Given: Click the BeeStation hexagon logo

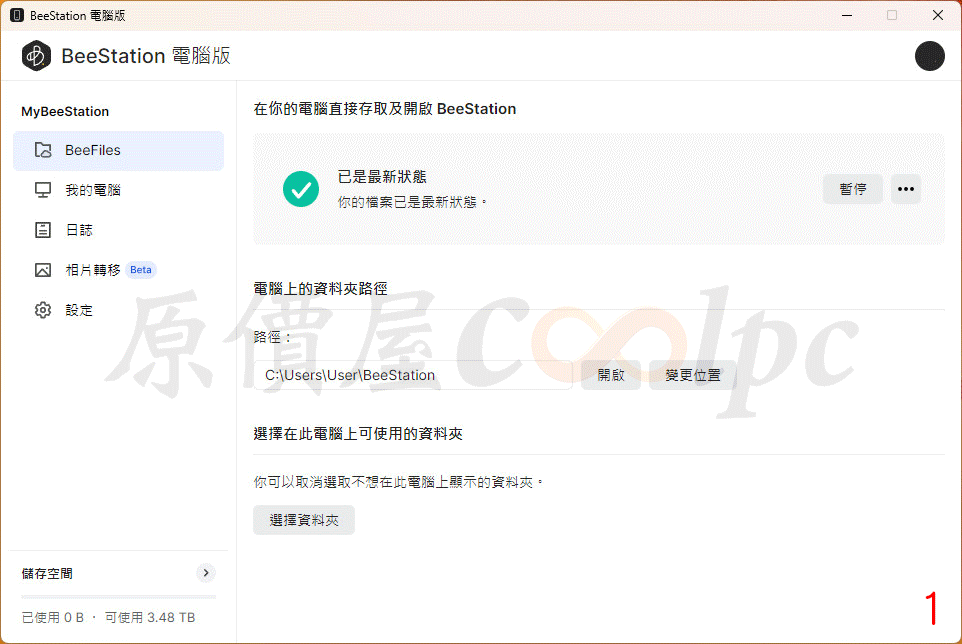Looking at the screenshot, I should pyautogui.click(x=36, y=56).
